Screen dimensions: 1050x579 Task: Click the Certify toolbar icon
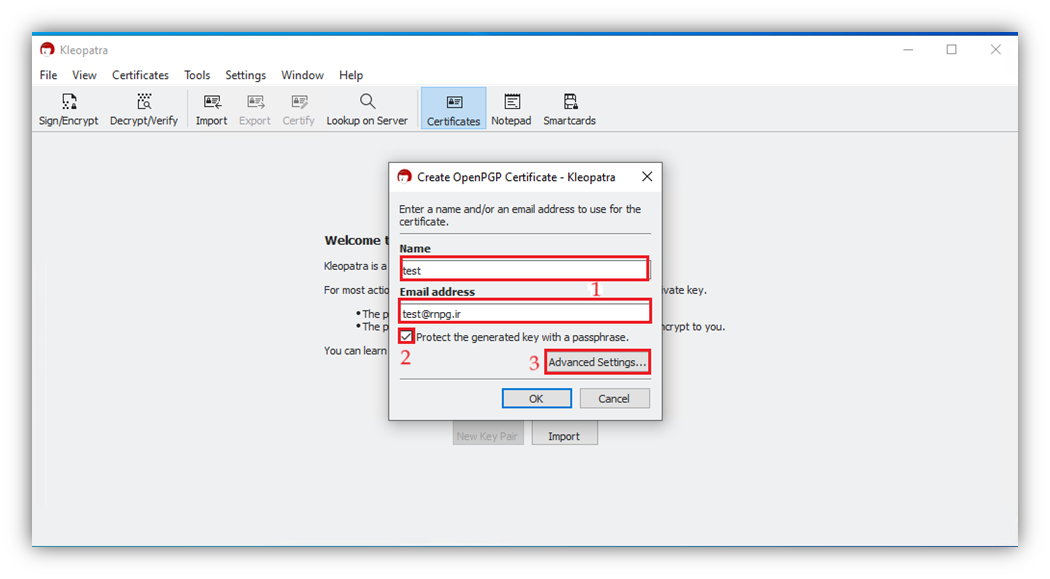pyautogui.click(x=298, y=109)
